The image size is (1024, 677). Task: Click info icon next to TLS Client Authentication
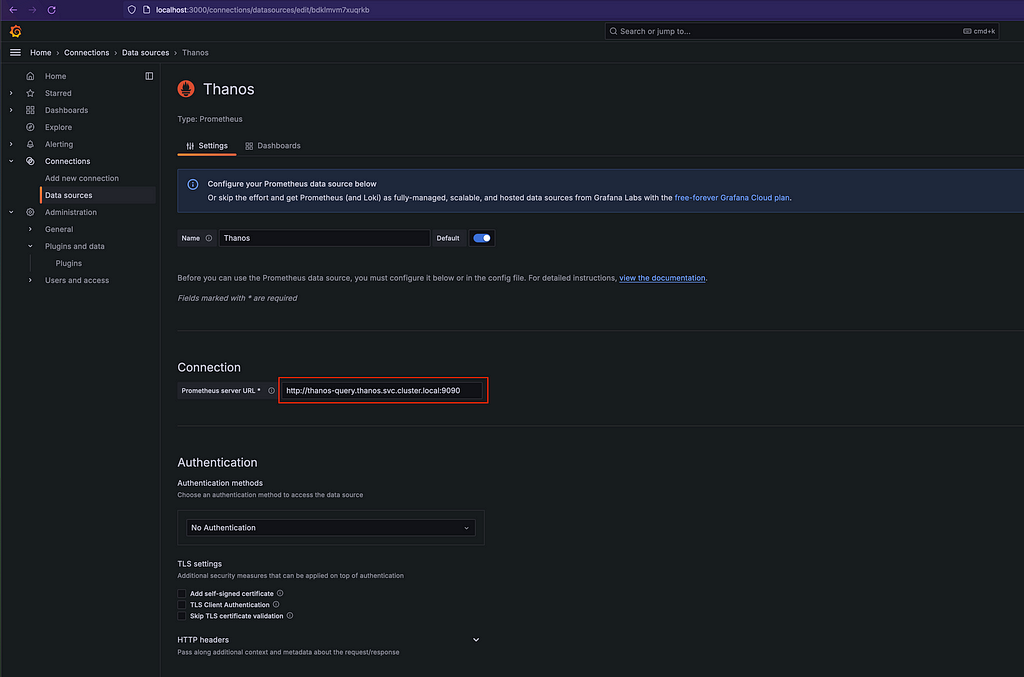[276, 604]
